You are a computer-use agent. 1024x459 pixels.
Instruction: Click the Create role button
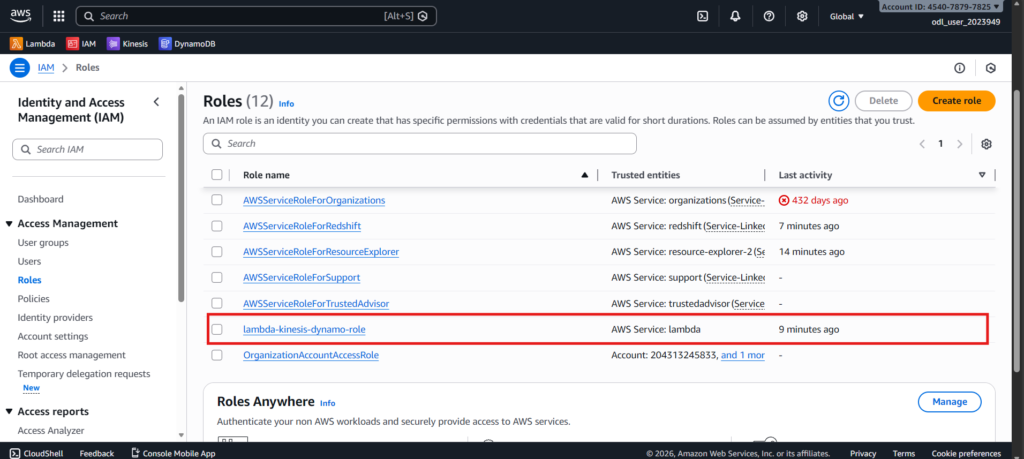(x=956, y=101)
